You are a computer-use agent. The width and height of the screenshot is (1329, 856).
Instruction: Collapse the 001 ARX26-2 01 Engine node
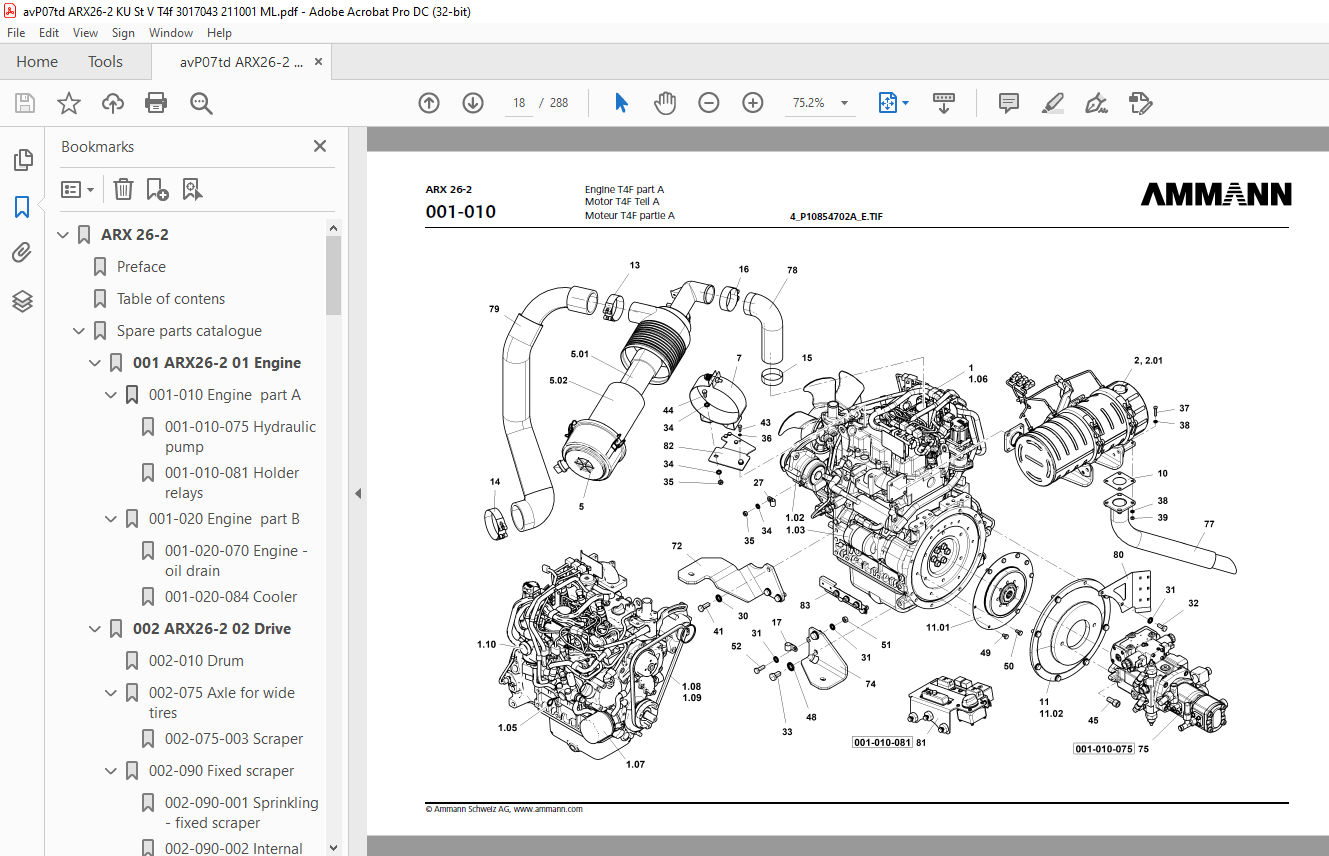(x=95, y=363)
